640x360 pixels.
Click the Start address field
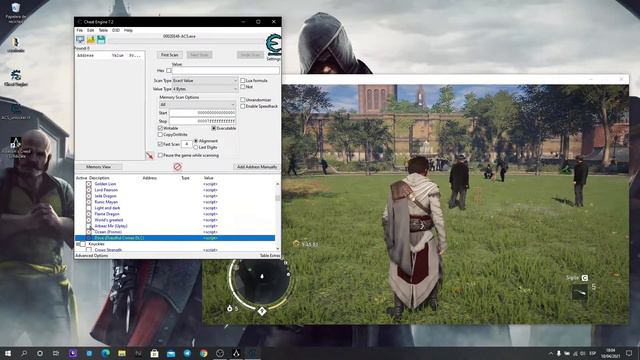[x=203, y=113]
